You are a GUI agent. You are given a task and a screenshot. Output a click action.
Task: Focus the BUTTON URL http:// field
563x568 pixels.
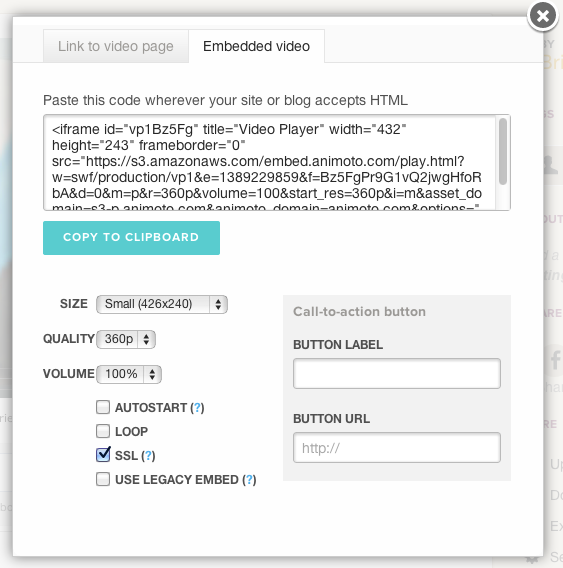(x=397, y=448)
